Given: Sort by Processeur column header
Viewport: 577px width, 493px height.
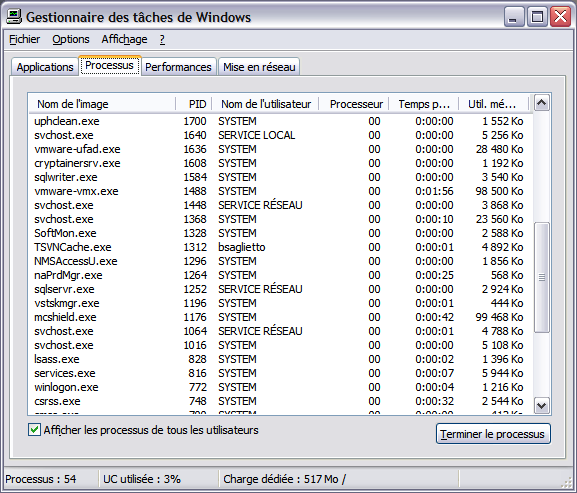Looking at the screenshot, I should coord(354,104).
